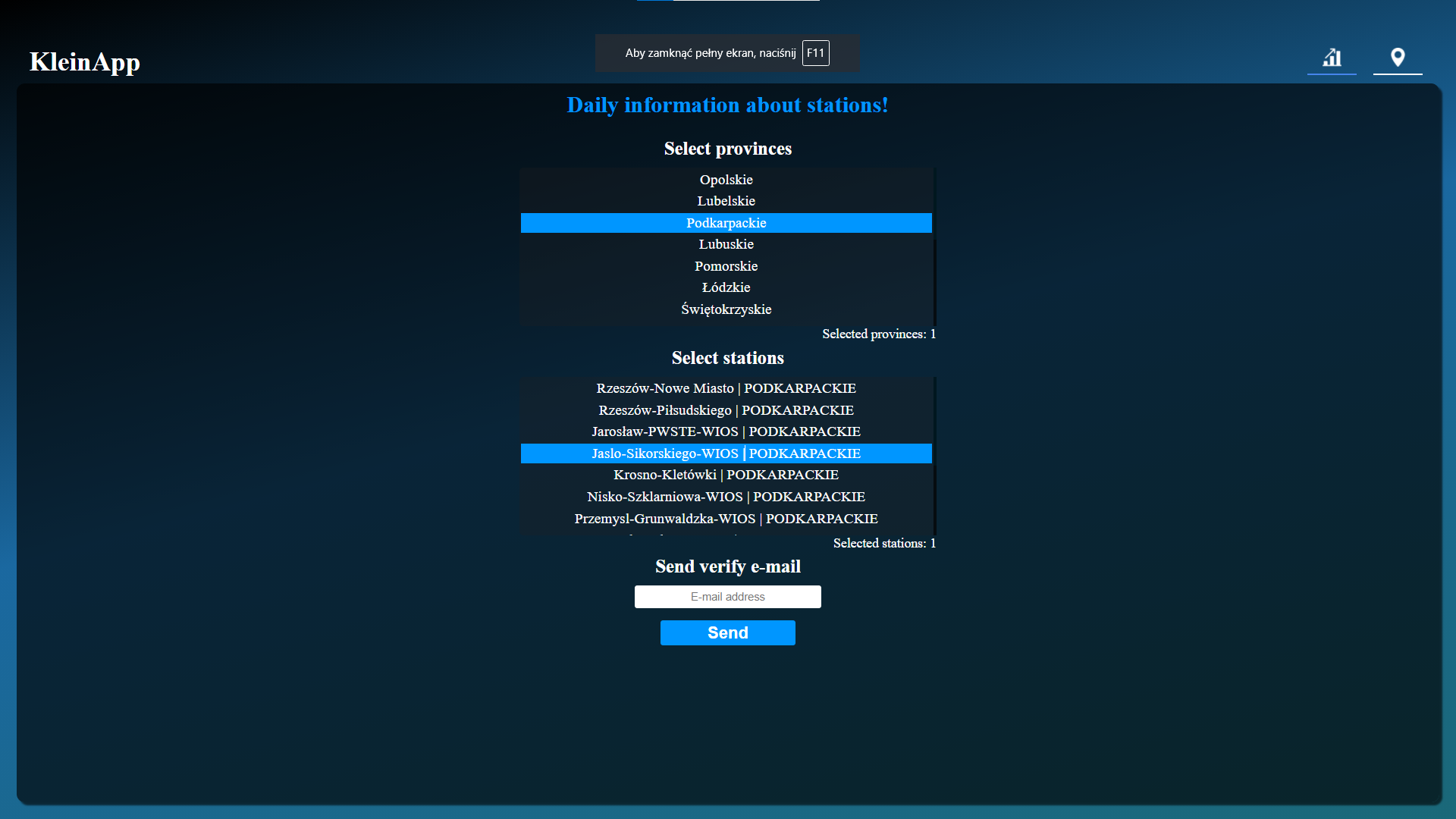Deselect highlighted Jaslo-Sikorskiego-WIOS station
The image size is (1456, 819).
[x=726, y=453]
